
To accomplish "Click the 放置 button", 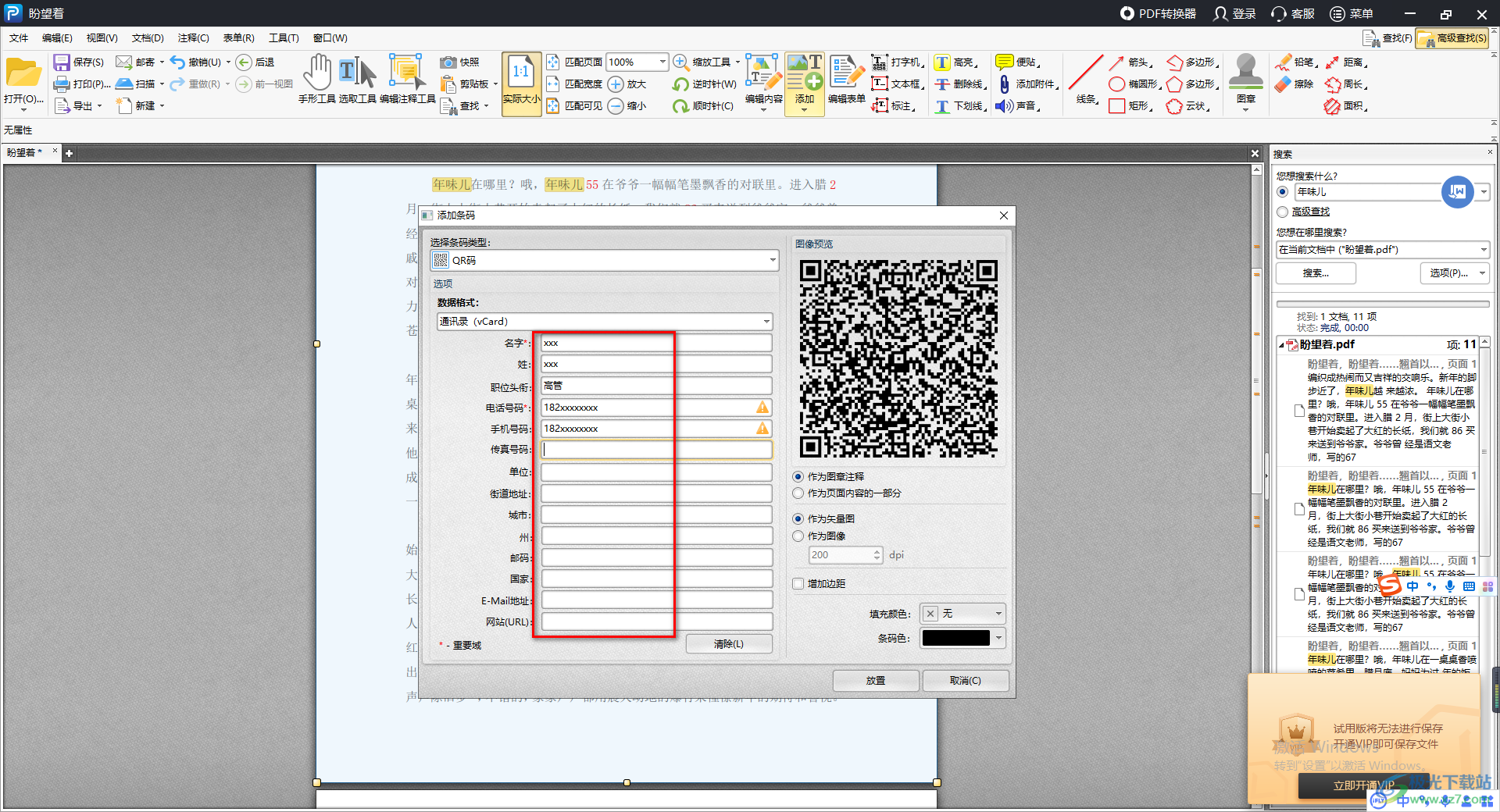I will (x=876, y=681).
